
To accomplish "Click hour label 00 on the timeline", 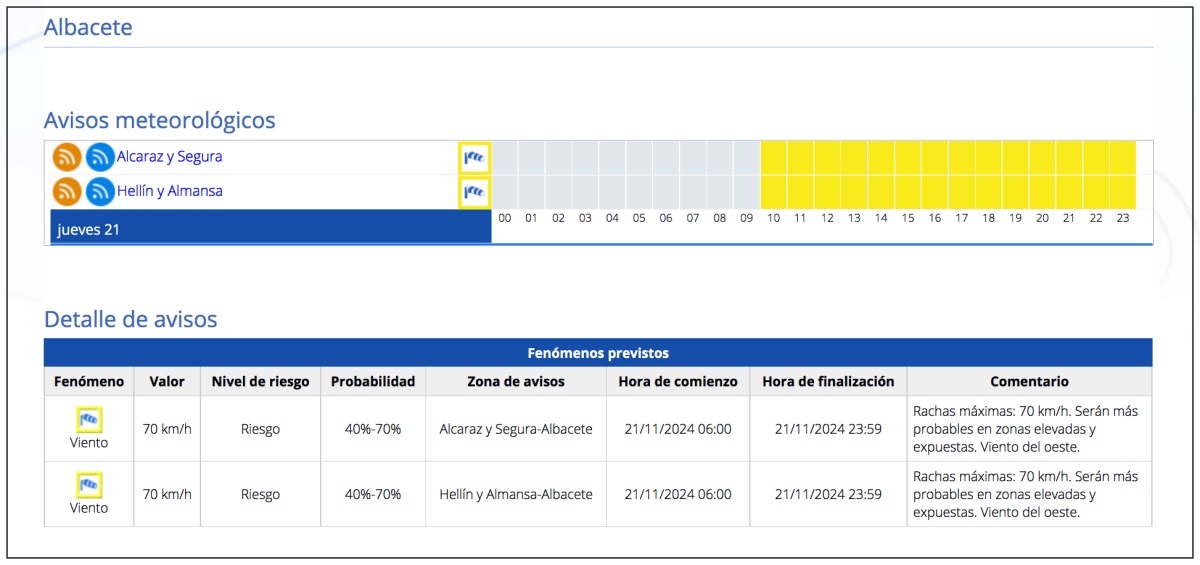I will coord(505,218).
